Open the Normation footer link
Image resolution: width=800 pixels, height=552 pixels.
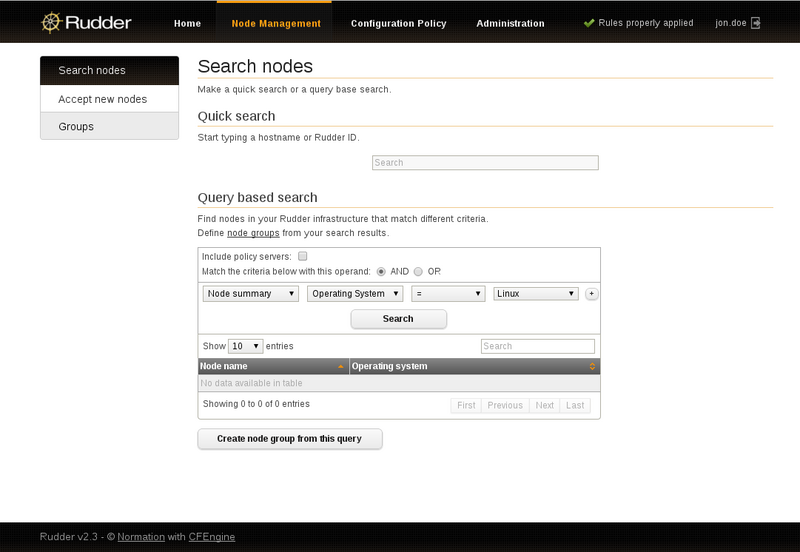pyautogui.click(x=141, y=537)
